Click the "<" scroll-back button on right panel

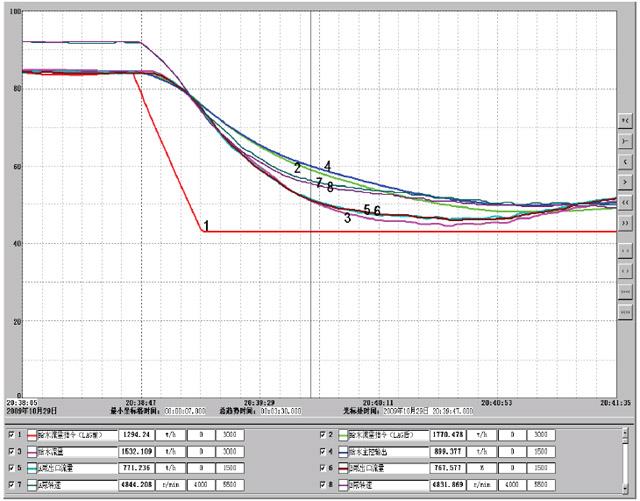coord(626,160)
